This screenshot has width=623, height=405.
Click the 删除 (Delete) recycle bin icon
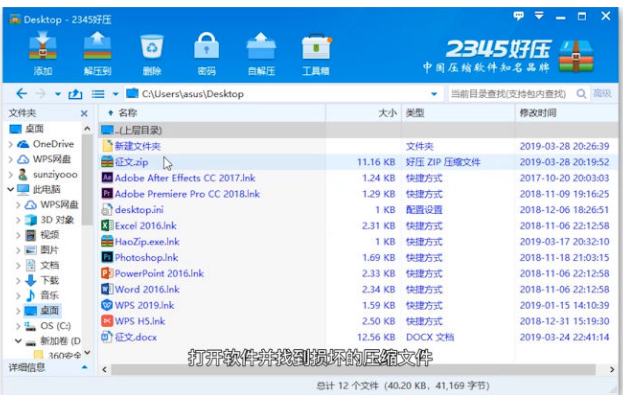(152, 53)
